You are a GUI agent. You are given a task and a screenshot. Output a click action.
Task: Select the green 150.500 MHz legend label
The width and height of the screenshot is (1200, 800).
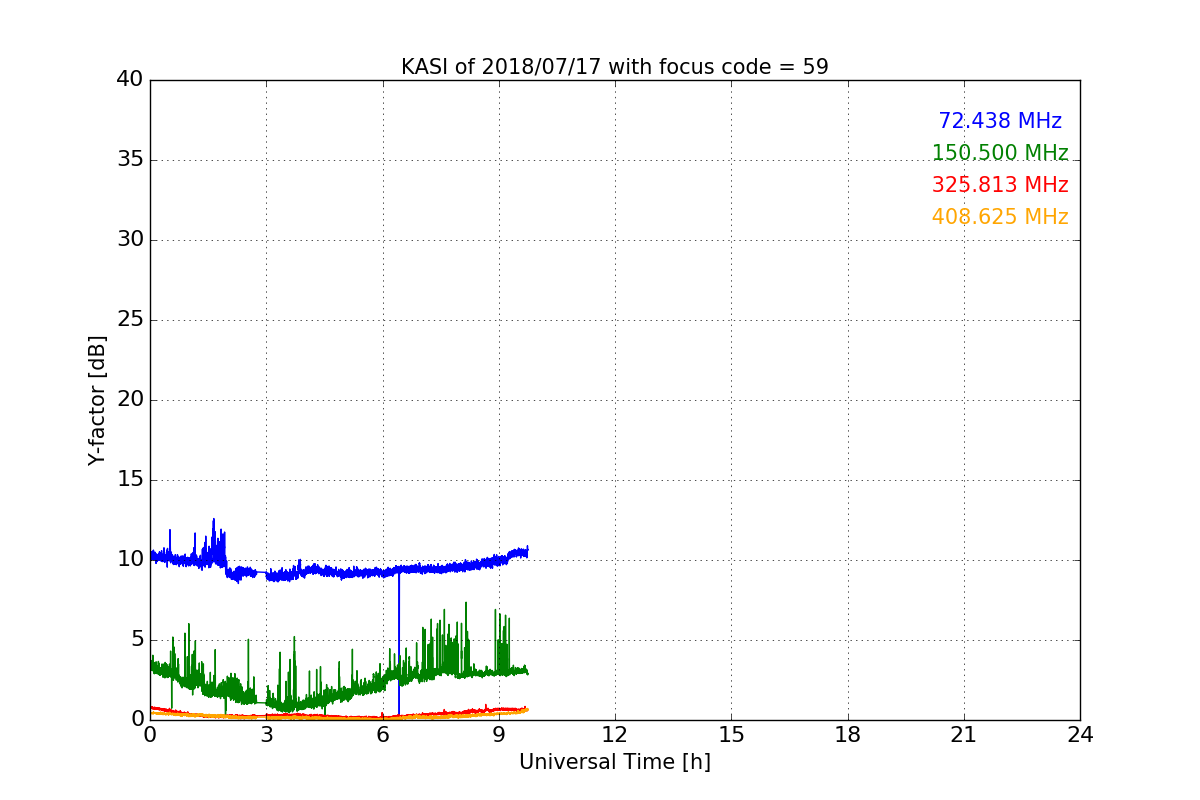click(x=1000, y=153)
